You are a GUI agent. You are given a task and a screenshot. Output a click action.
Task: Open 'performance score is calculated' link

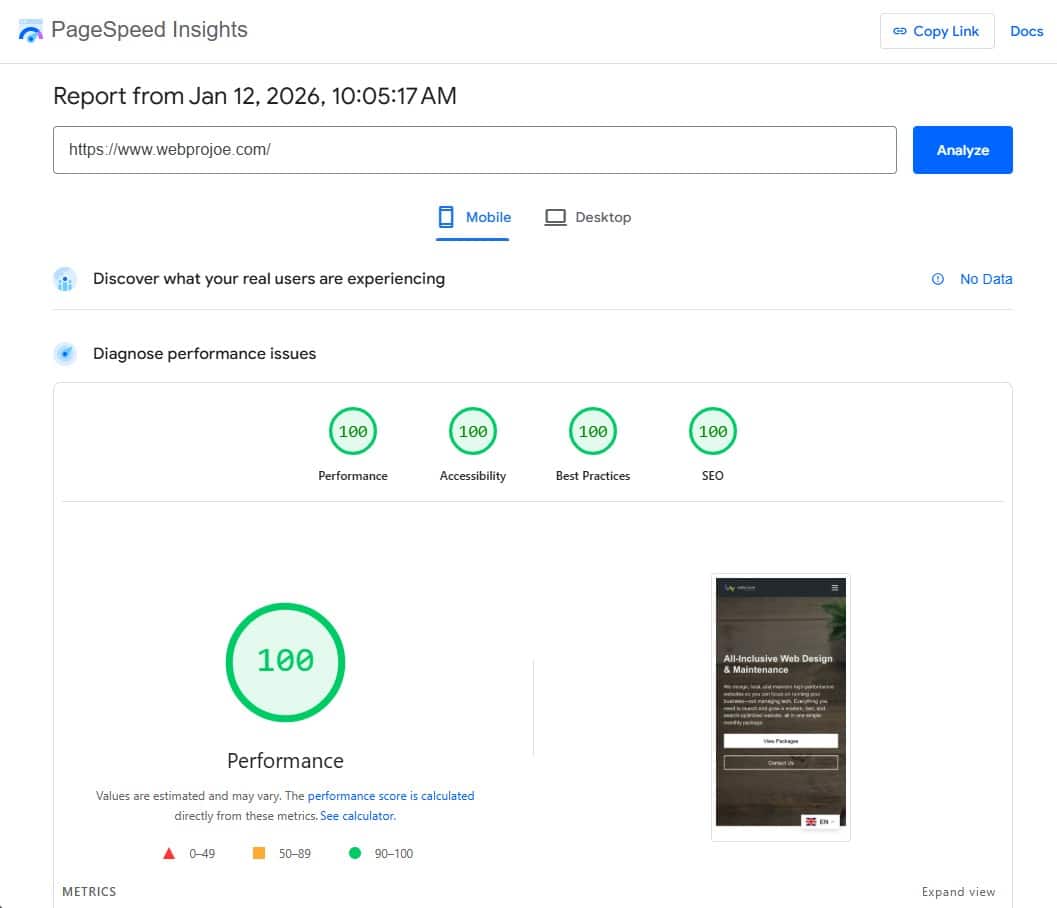391,796
